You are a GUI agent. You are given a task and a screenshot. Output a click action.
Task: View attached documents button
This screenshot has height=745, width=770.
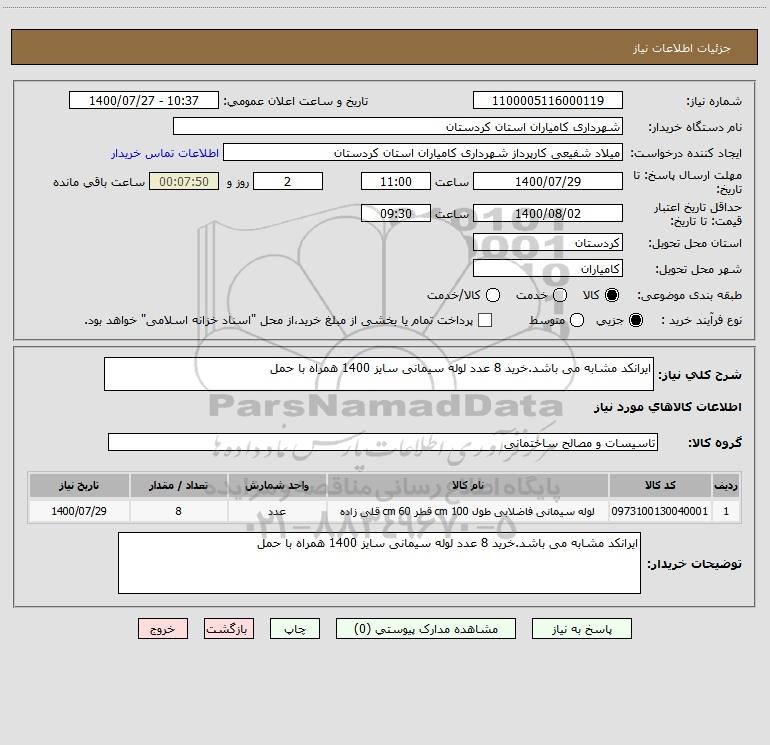[x=426, y=629]
